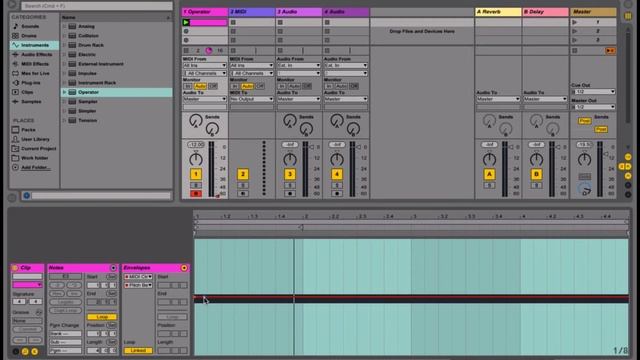Launch Master scene 2
640x360 pixels.
(575, 31)
